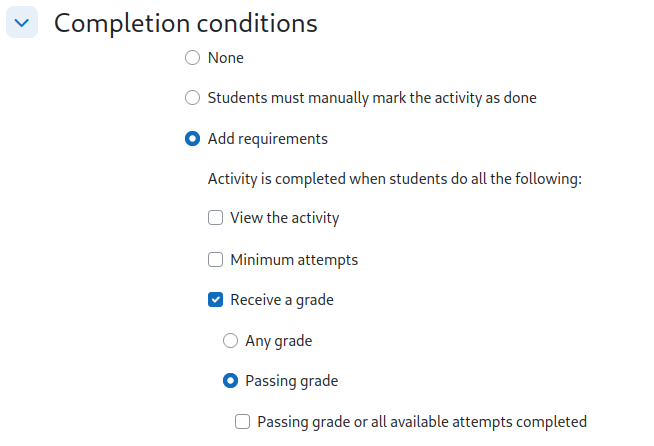The image size is (654, 446).
Task: Click the Receive a grade label text
Action: (x=282, y=300)
